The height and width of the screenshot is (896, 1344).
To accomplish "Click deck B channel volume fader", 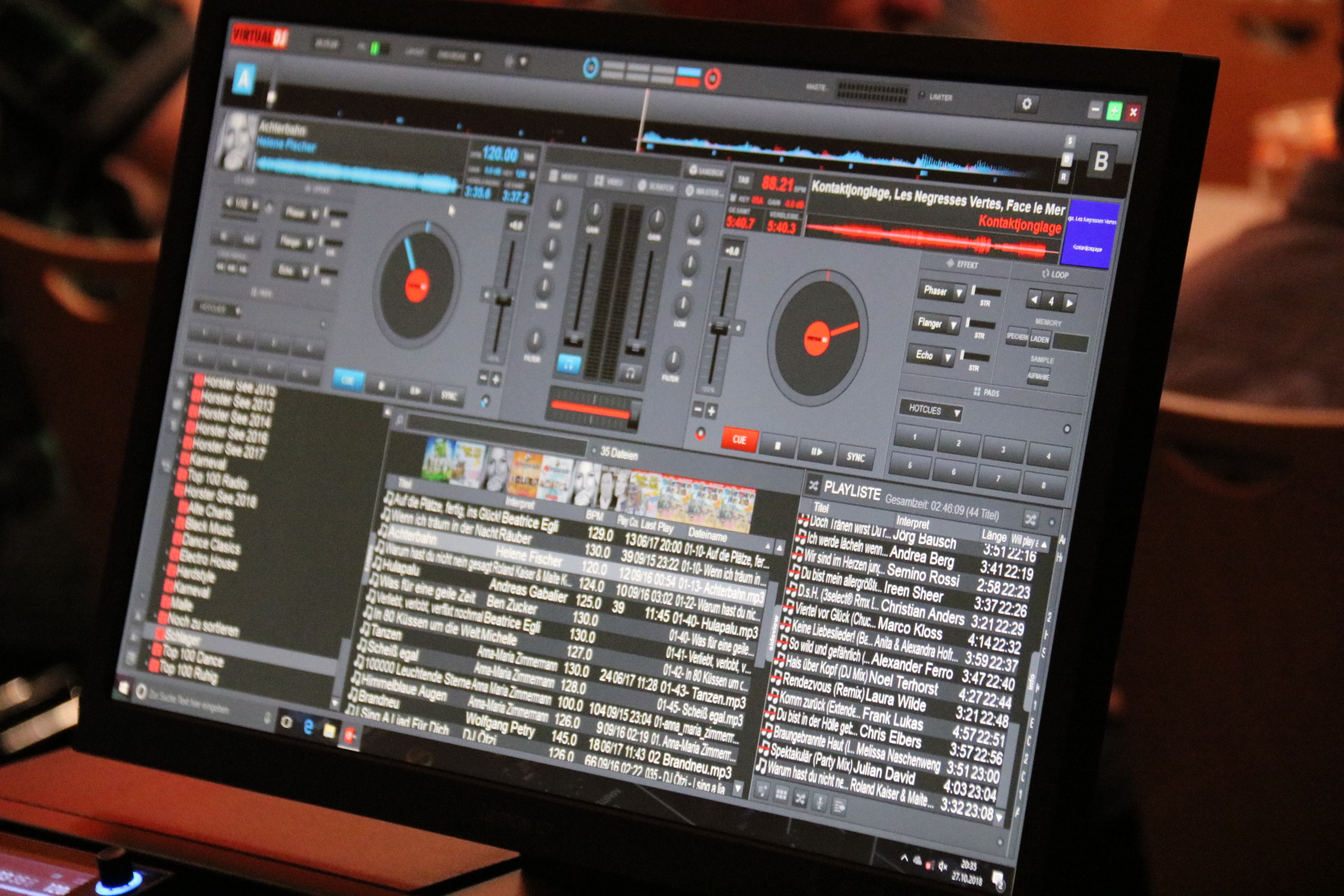I will pyautogui.click(x=636, y=346).
